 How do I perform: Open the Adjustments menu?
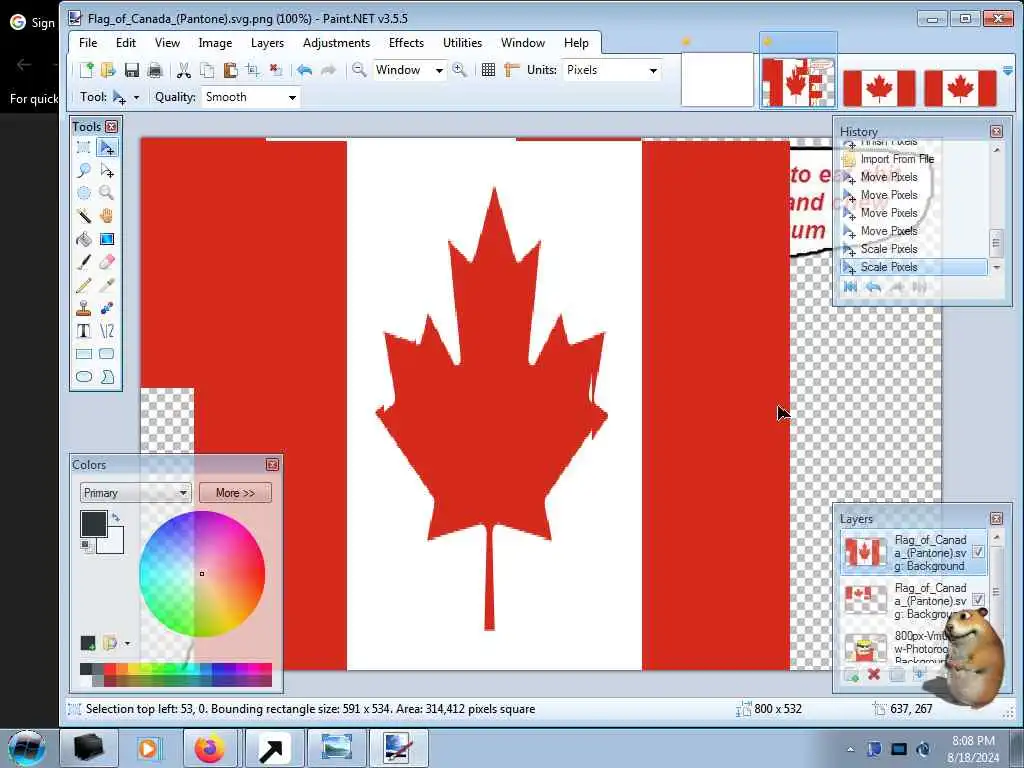pyautogui.click(x=336, y=42)
